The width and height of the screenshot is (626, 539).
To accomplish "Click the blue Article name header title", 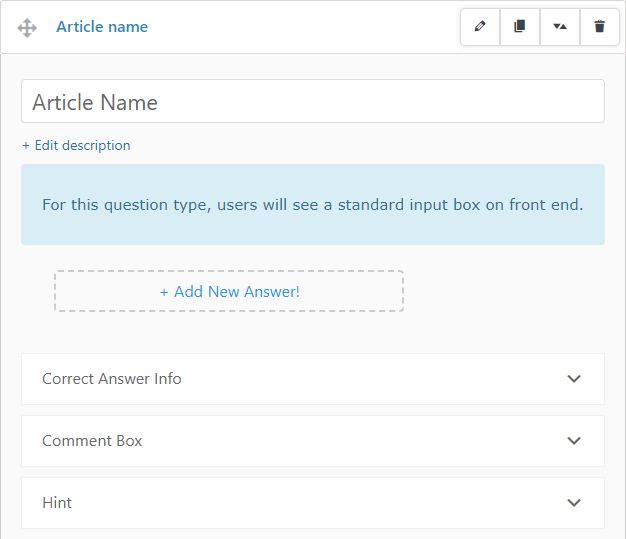I will coord(102,27).
